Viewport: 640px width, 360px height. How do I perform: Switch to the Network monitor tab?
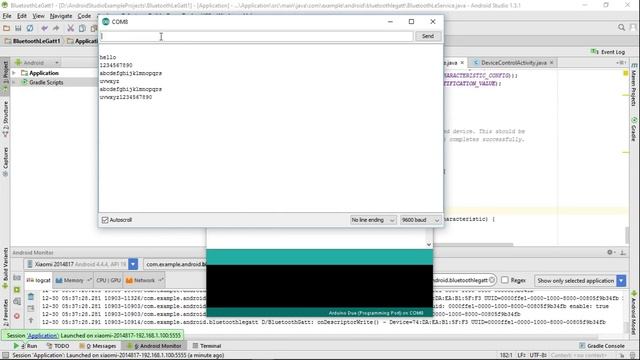click(x=144, y=280)
